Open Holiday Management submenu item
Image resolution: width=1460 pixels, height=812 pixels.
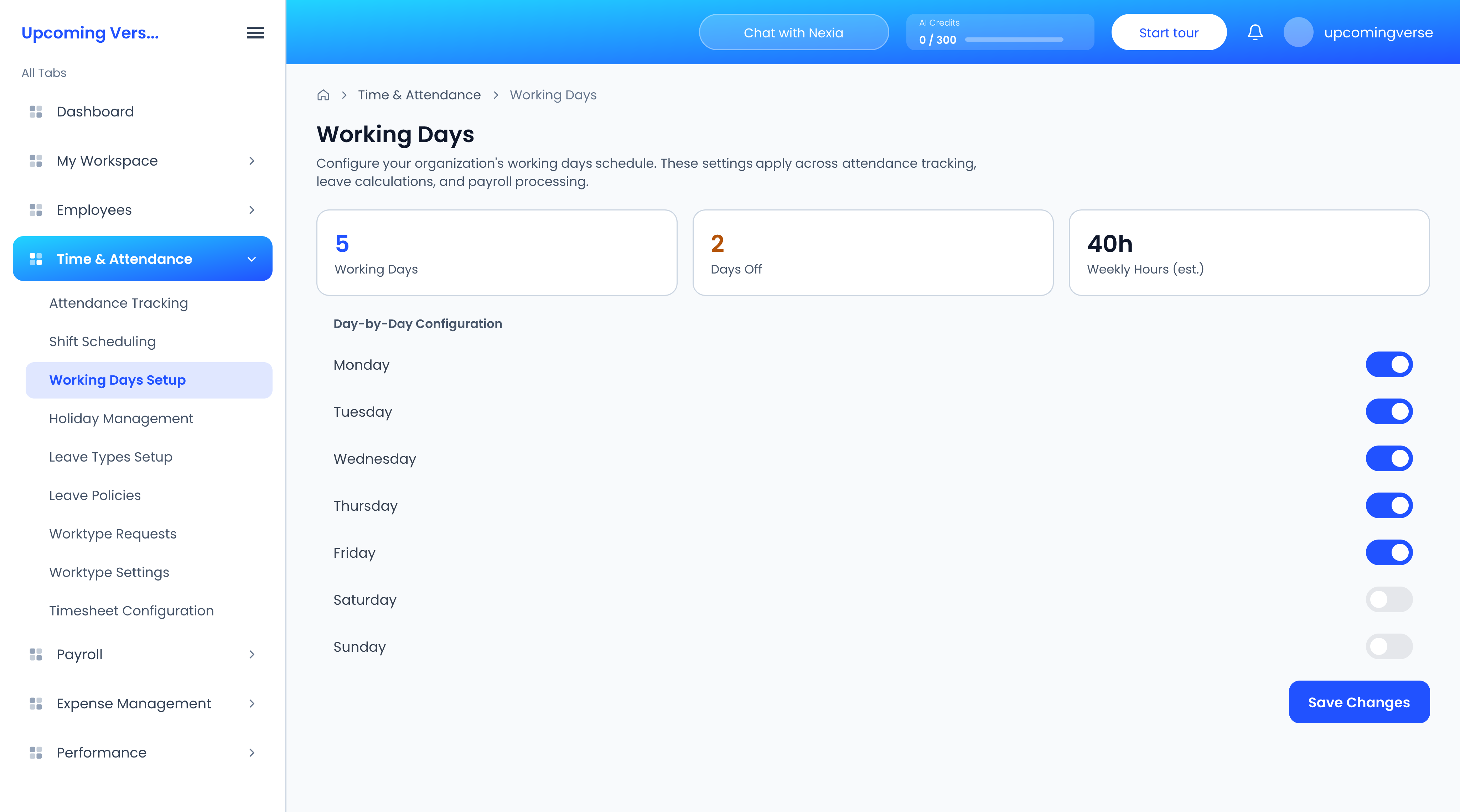[x=149, y=419]
